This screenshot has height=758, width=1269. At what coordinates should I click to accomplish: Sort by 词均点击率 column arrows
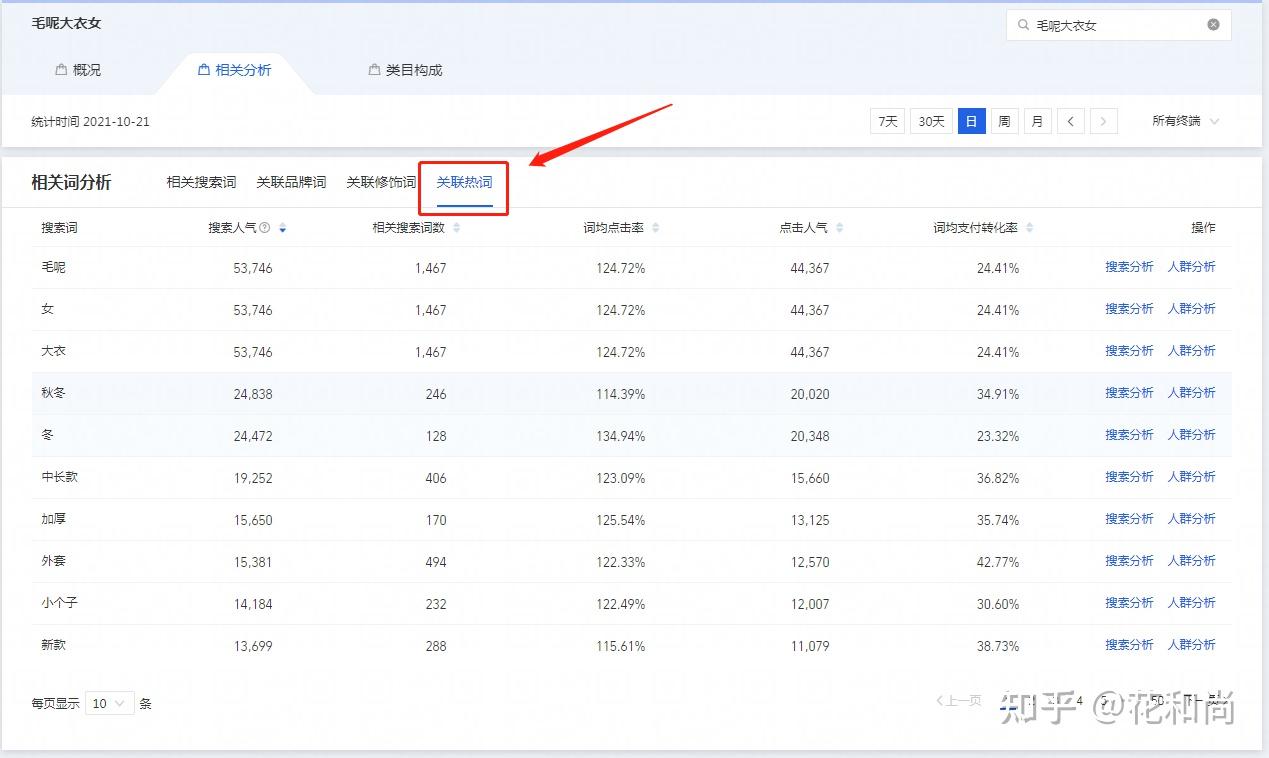tap(655, 228)
